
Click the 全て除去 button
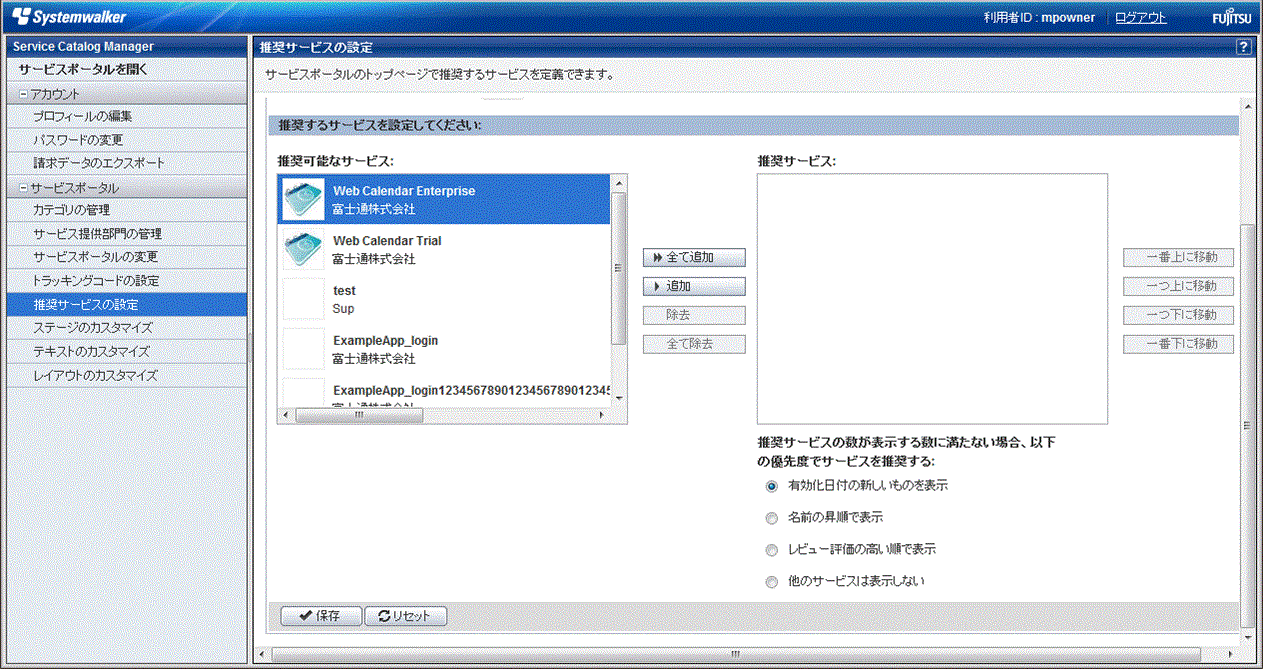pyautogui.click(x=694, y=345)
